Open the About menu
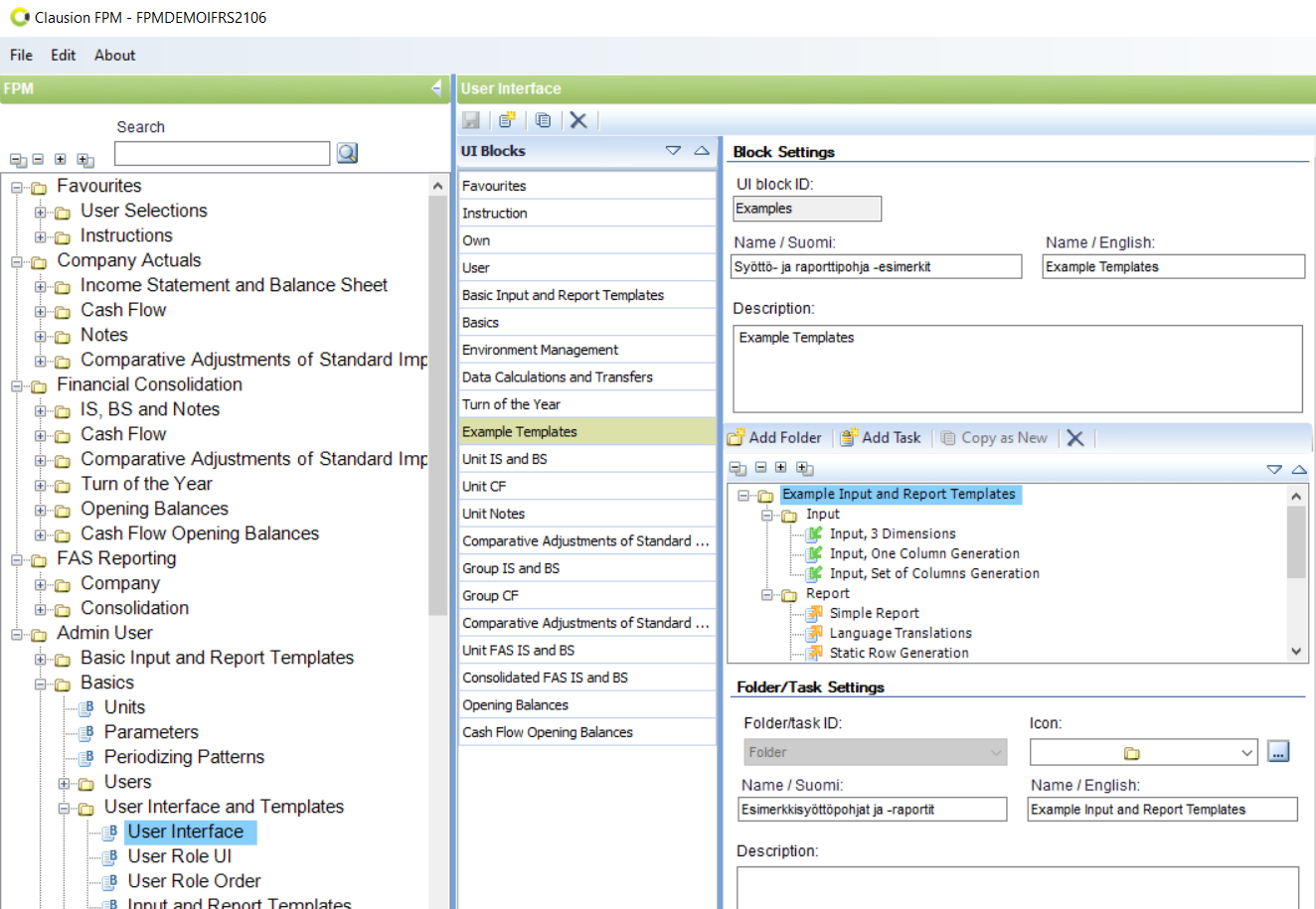The width and height of the screenshot is (1316, 909). tap(115, 56)
